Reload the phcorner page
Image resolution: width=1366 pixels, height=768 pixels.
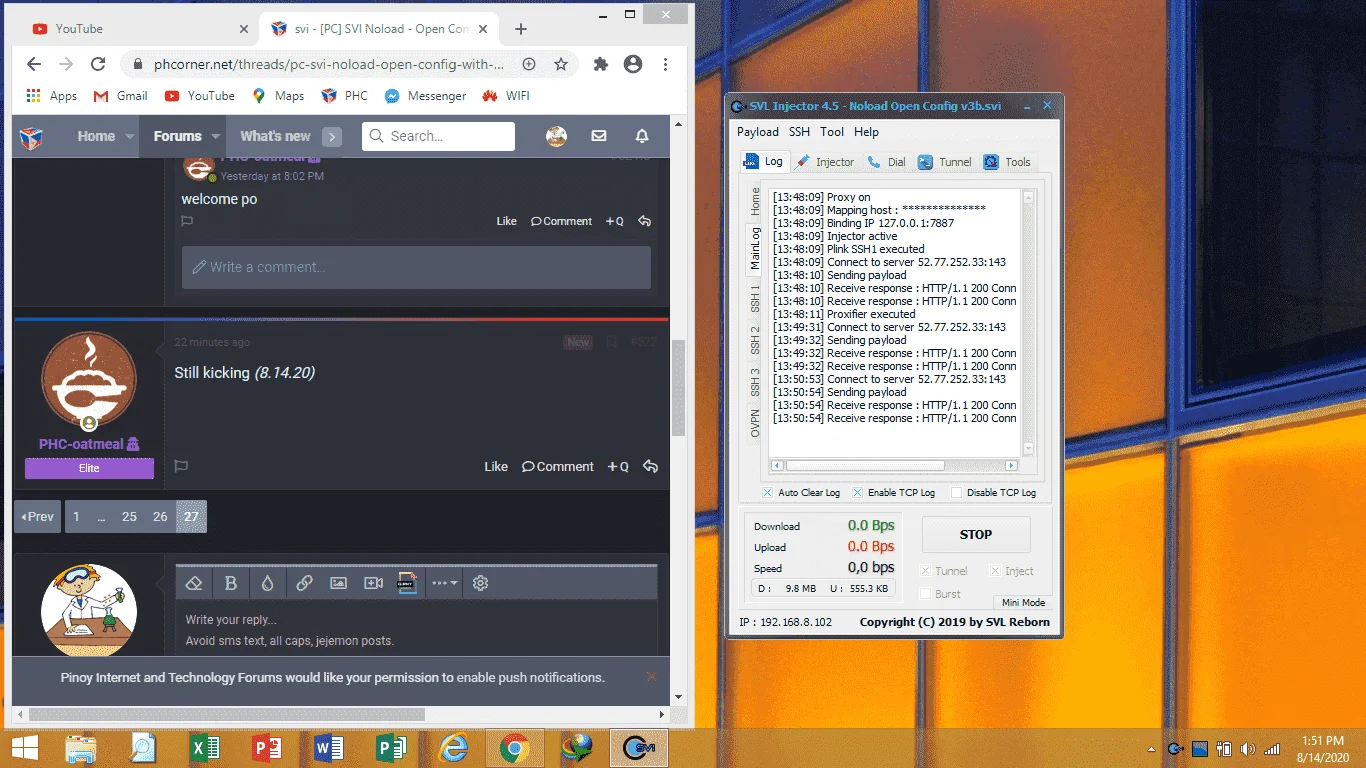point(98,64)
